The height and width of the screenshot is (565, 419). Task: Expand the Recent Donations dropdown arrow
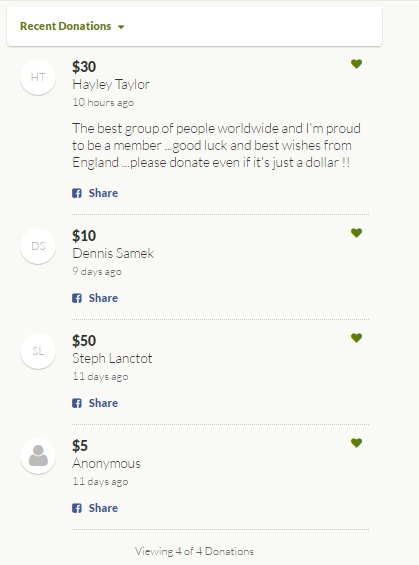(121, 27)
